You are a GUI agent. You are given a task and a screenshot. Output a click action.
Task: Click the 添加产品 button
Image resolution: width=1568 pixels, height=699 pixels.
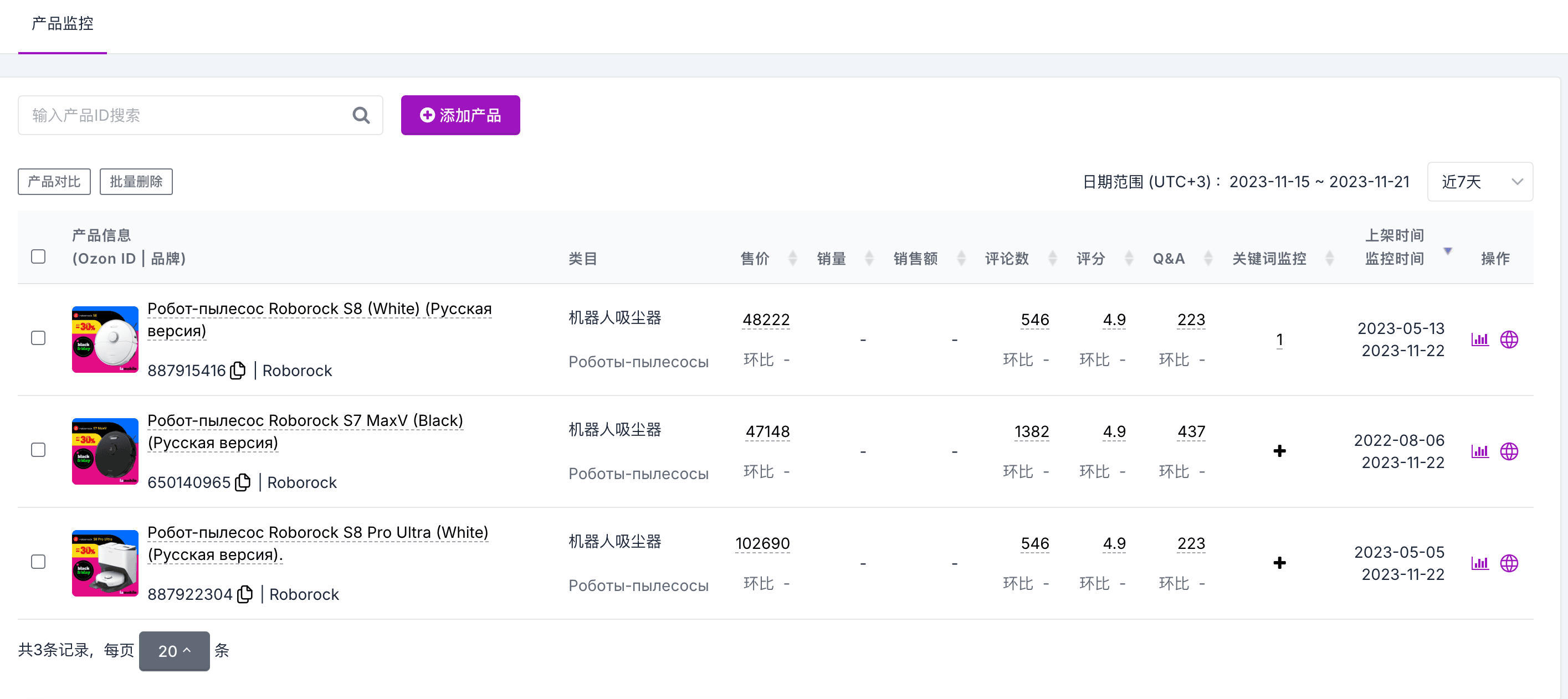(x=460, y=115)
